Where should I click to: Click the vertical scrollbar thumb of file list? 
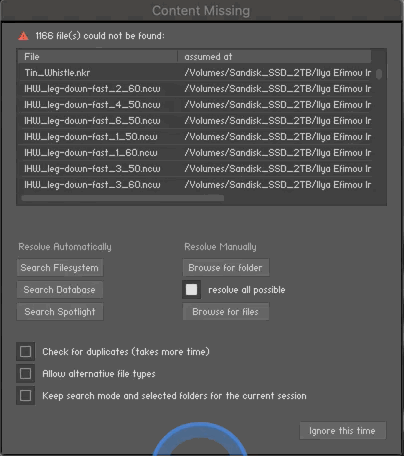click(x=379, y=74)
